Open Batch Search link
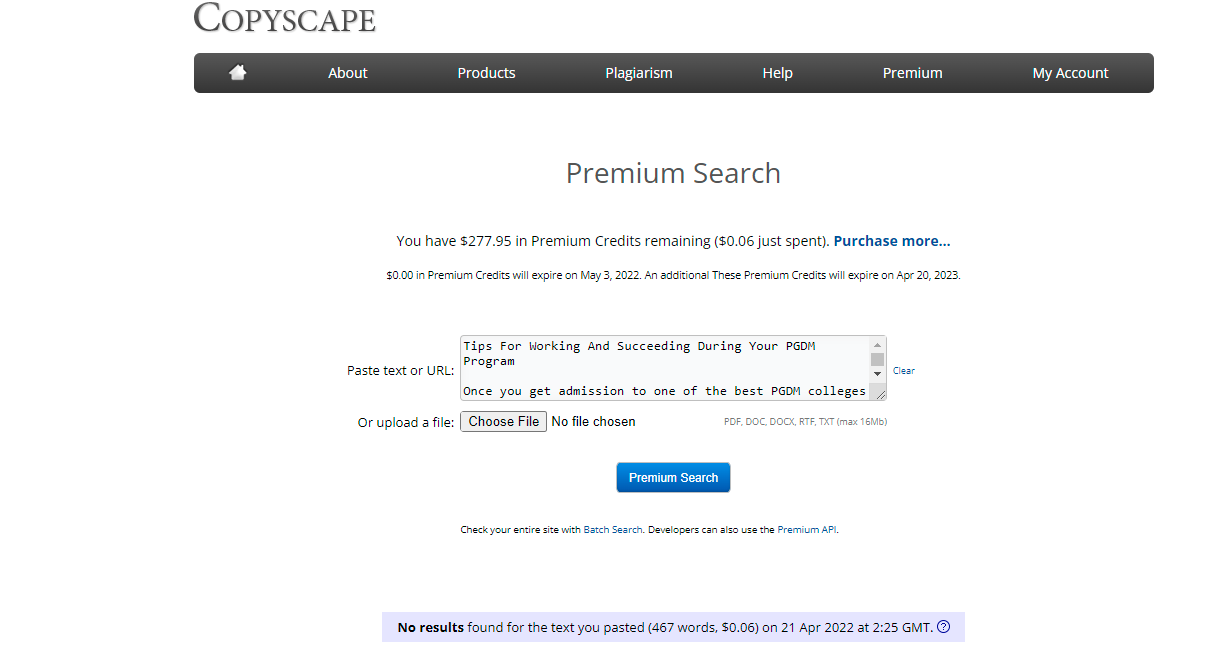Image resolution: width=1210 pixels, height=660 pixels. pos(613,530)
